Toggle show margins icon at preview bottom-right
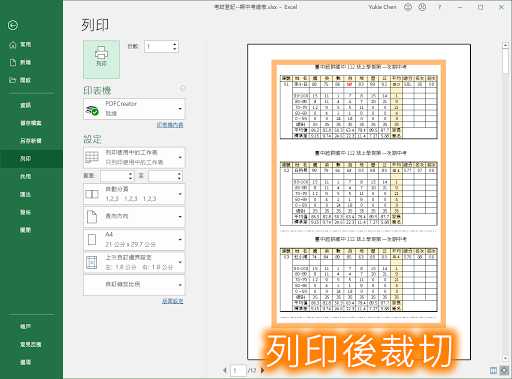The width and height of the screenshot is (512, 379). click(493, 370)
